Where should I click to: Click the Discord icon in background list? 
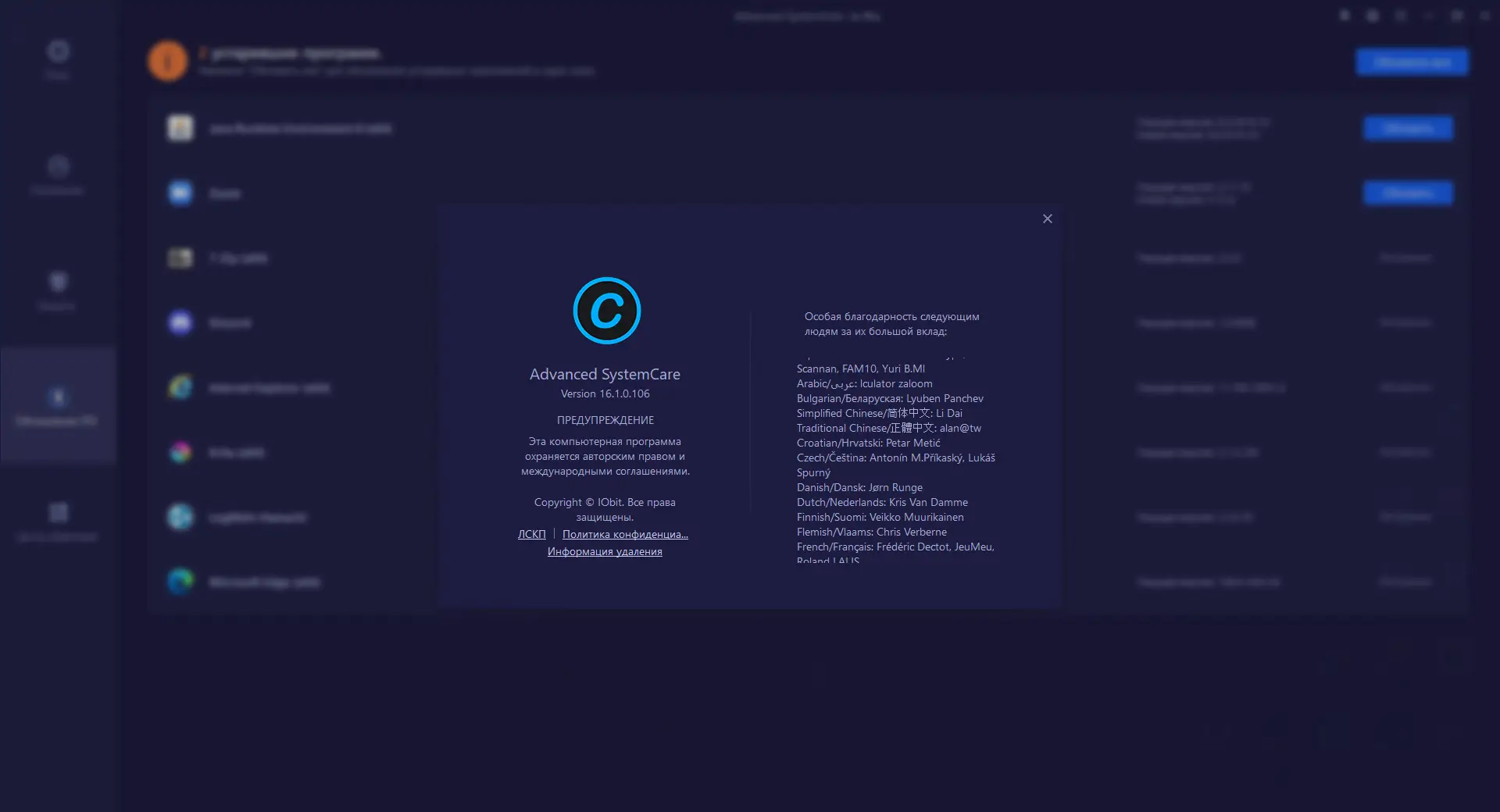(x=180, y=322)
